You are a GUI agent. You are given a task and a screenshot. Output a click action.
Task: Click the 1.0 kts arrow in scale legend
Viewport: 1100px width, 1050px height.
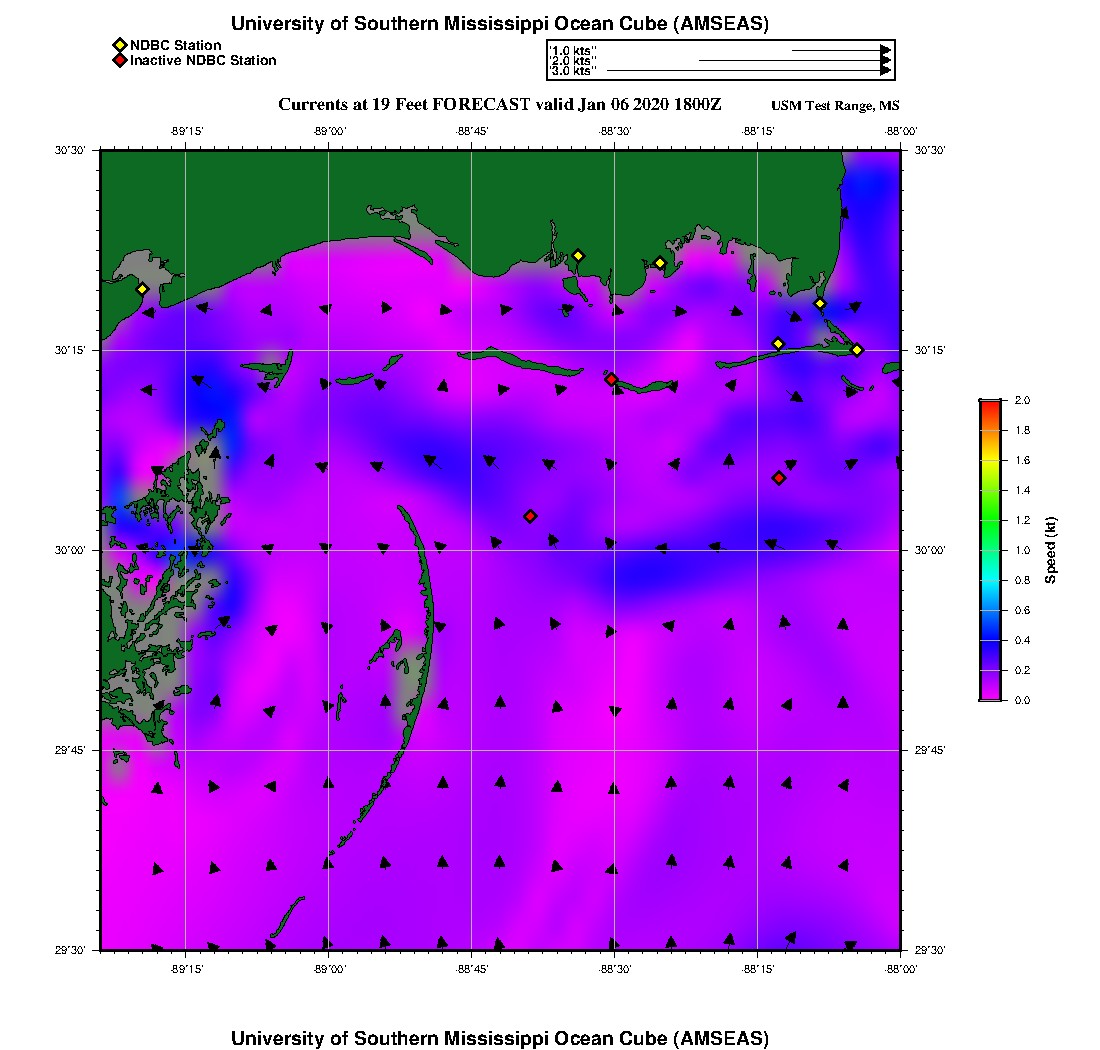click(x=840, y=49)
